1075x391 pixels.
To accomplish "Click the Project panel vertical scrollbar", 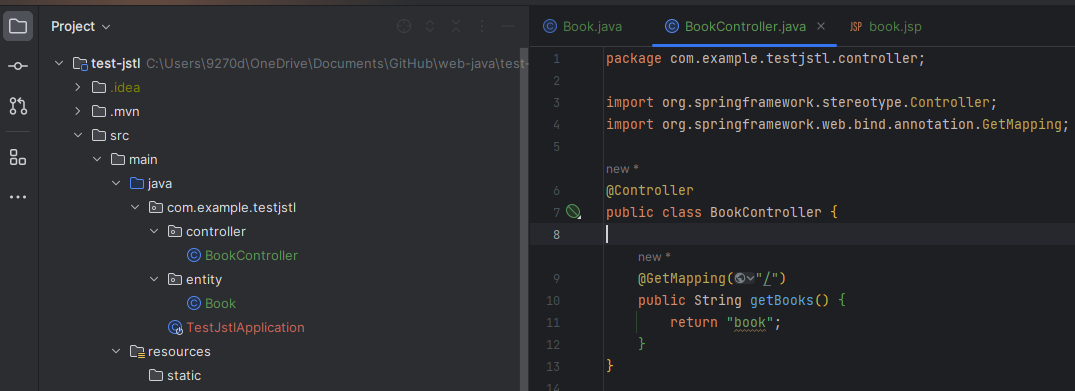I will click(524, 220).
